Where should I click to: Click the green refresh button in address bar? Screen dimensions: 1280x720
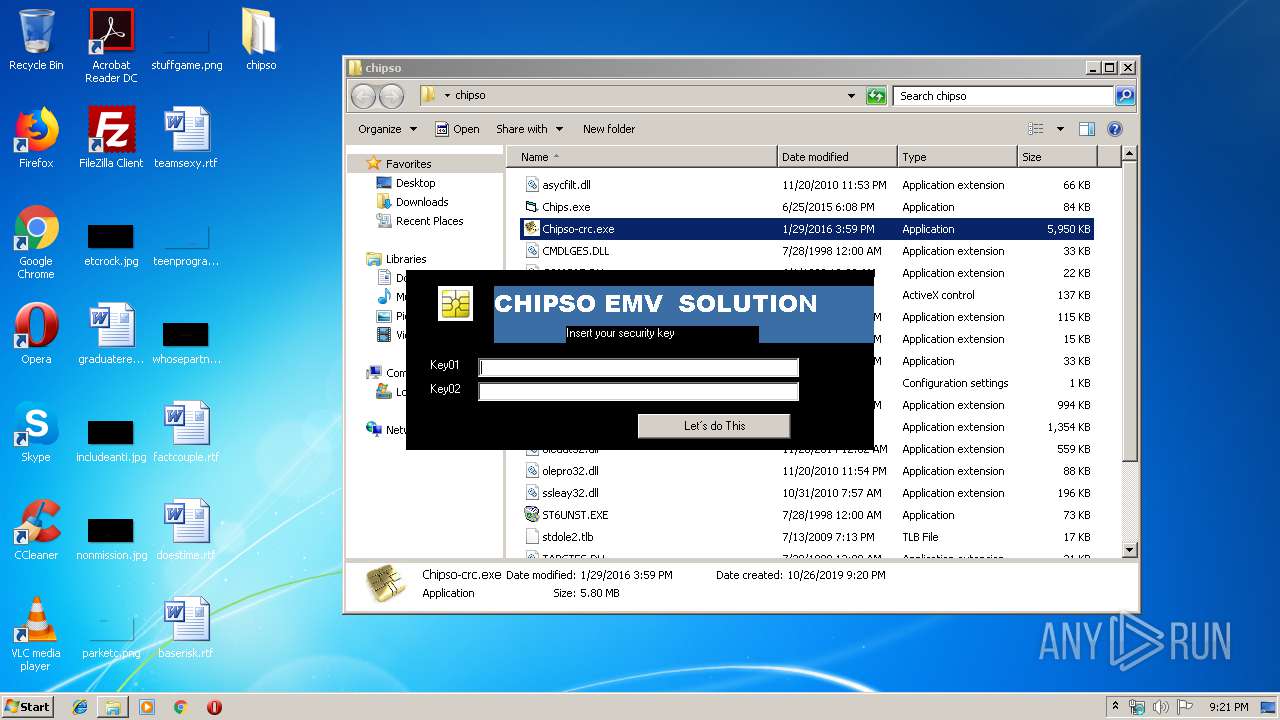pos(876,96)
